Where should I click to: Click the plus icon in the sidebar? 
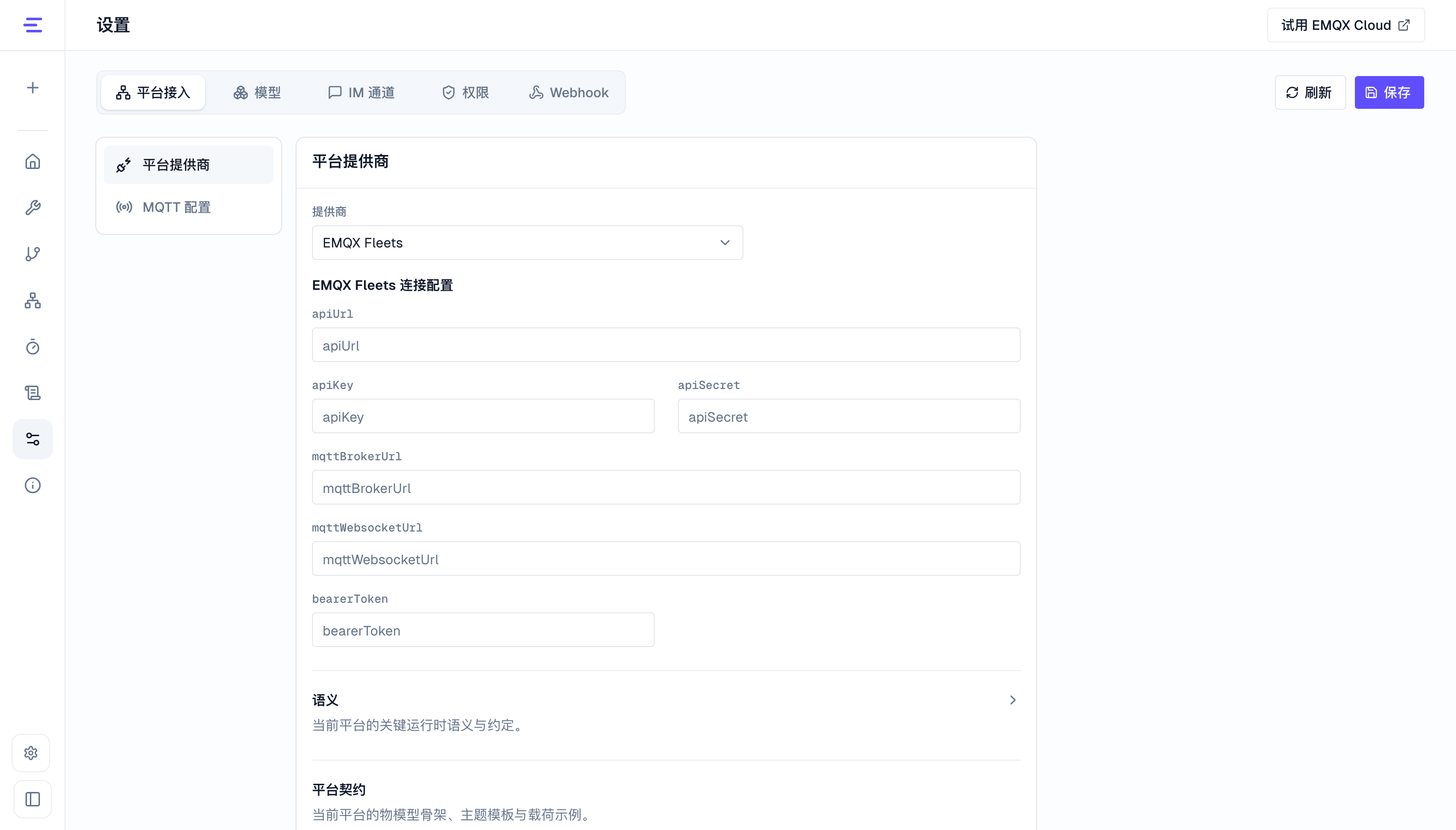[32, 88]
